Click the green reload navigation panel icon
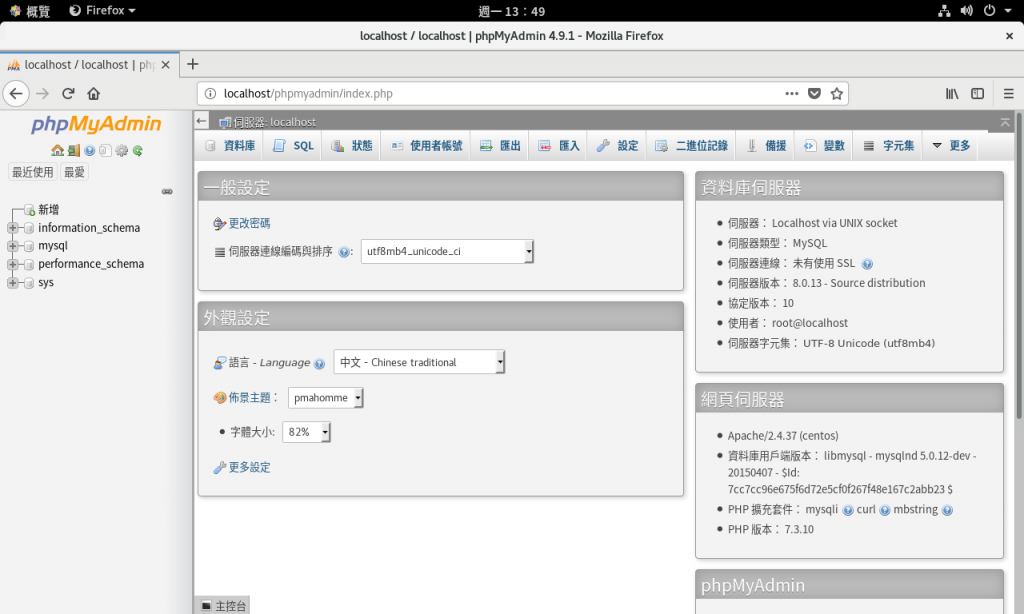 point(137,151)
